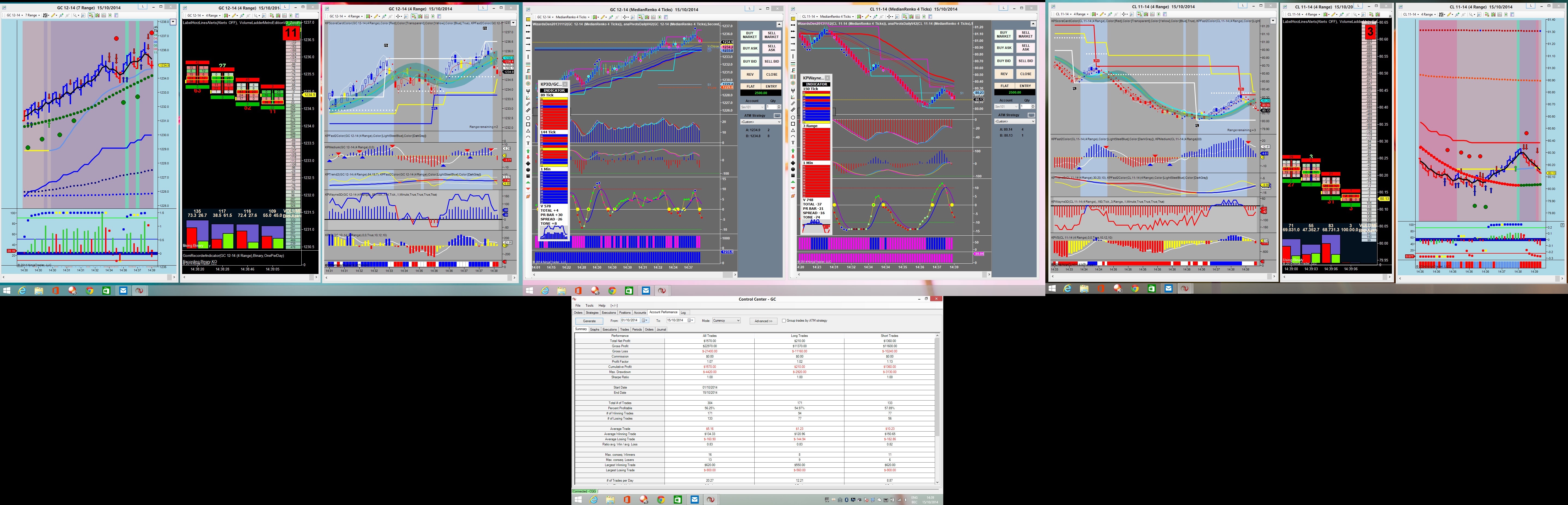Open Internet Explorer on taskbar below Control Center
1568x505 pixels.
(594, 500)
